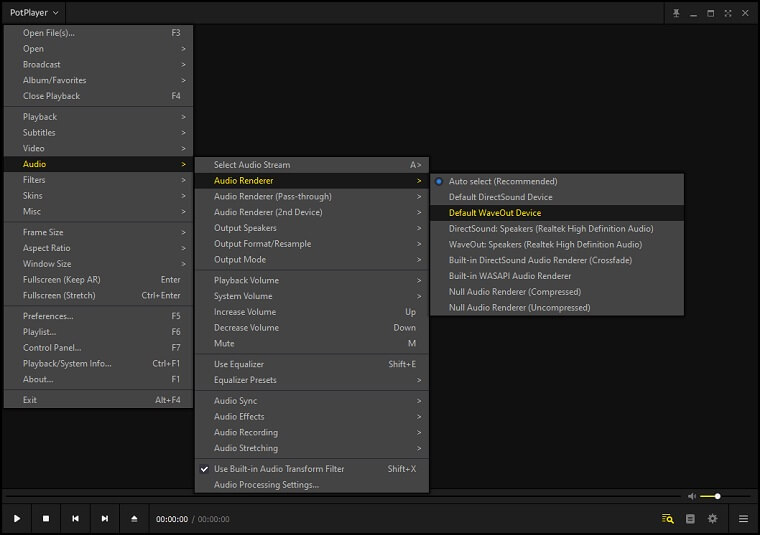
Task: Click the elapsed time 00:00:00 display
Action: click(x=172, y=519)
